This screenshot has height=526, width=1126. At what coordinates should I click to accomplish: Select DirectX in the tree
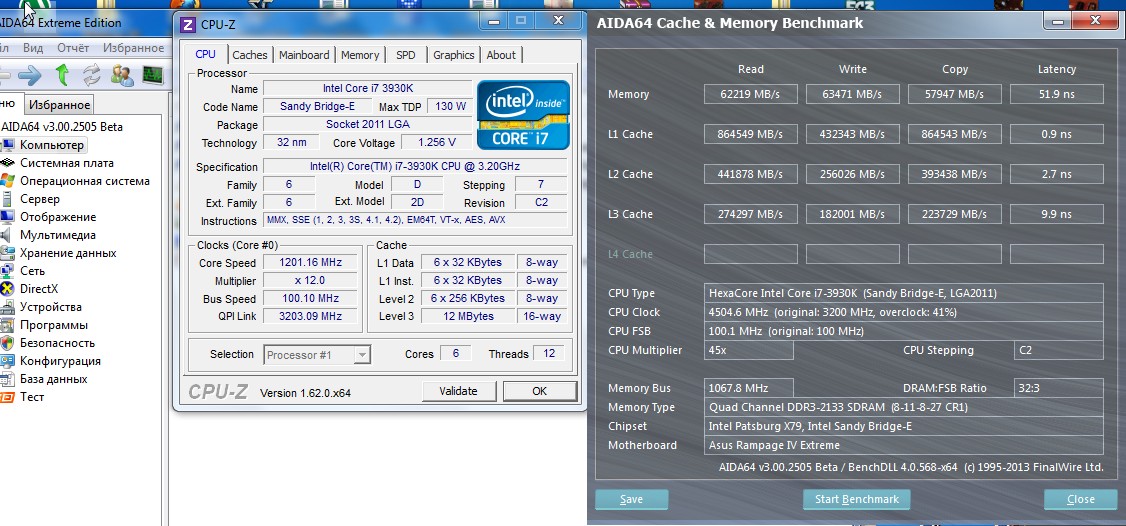click(x=39, y=289)
